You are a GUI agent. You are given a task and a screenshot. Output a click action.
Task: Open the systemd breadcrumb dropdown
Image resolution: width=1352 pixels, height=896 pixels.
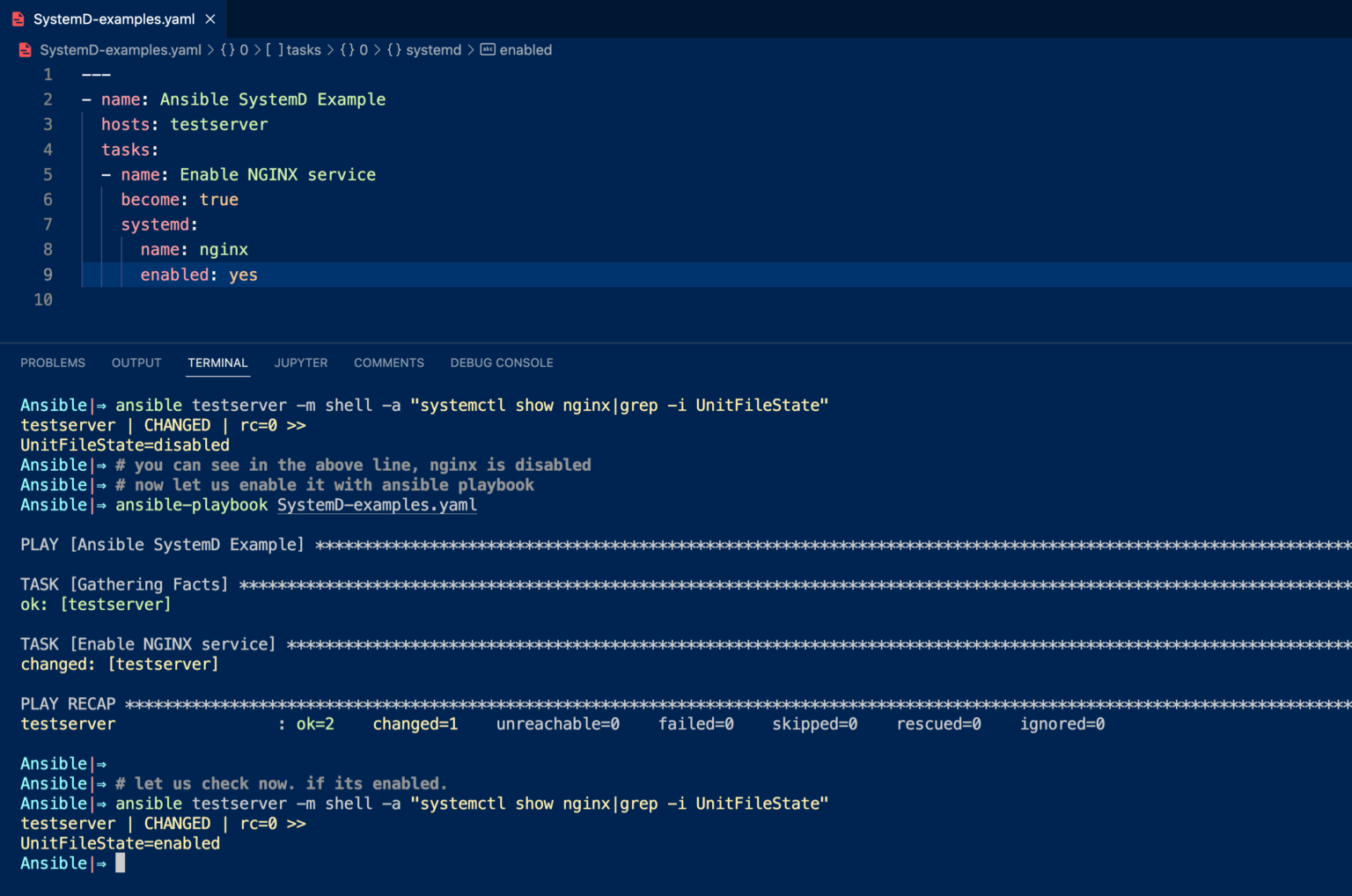[431, 50]
